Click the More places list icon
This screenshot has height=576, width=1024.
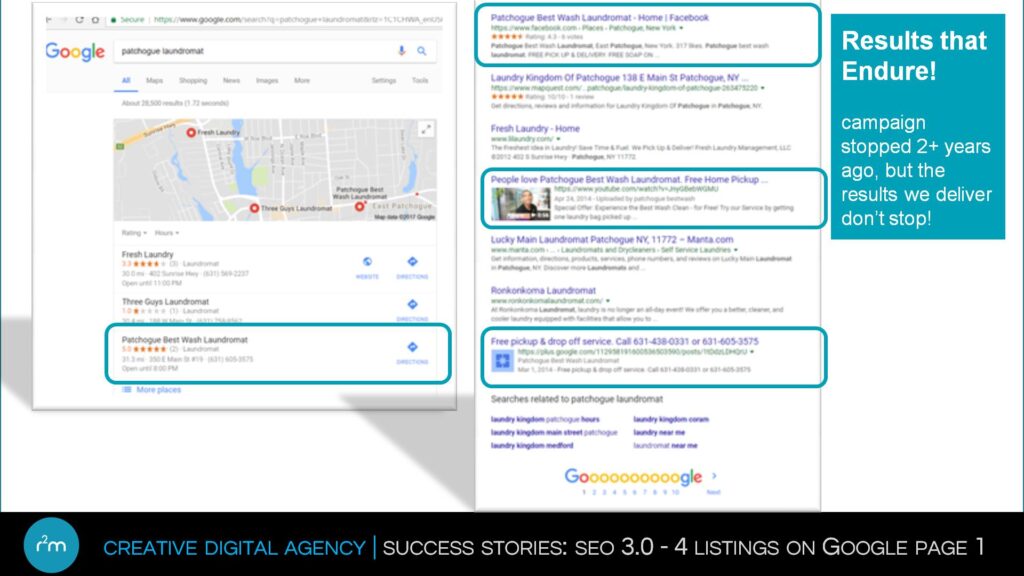tap(127, 390)
